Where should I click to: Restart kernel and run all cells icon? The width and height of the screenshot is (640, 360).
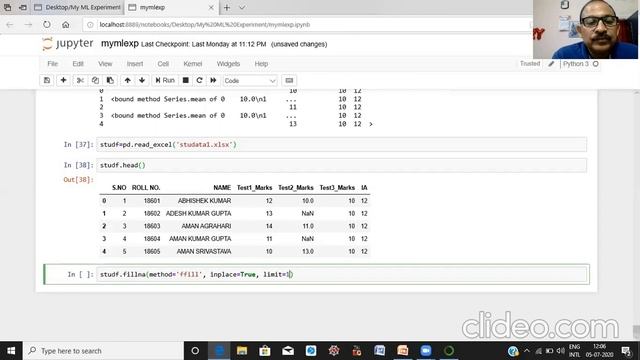pos(213,80)
